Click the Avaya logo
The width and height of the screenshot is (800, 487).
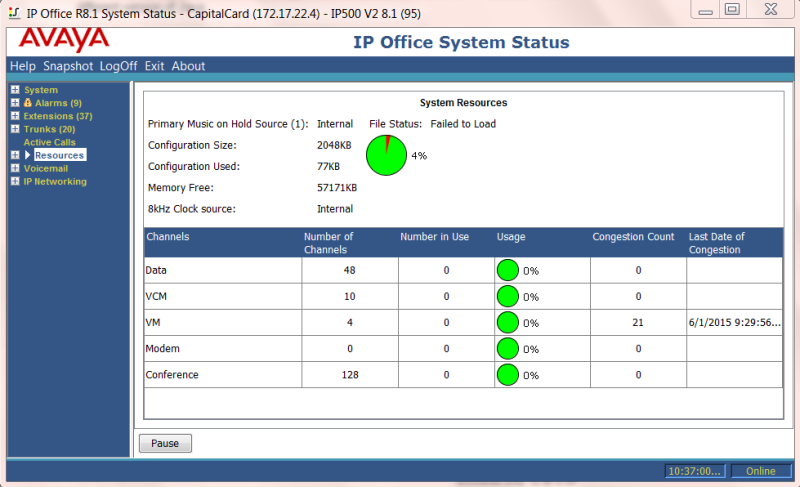(x=64, y=40)
